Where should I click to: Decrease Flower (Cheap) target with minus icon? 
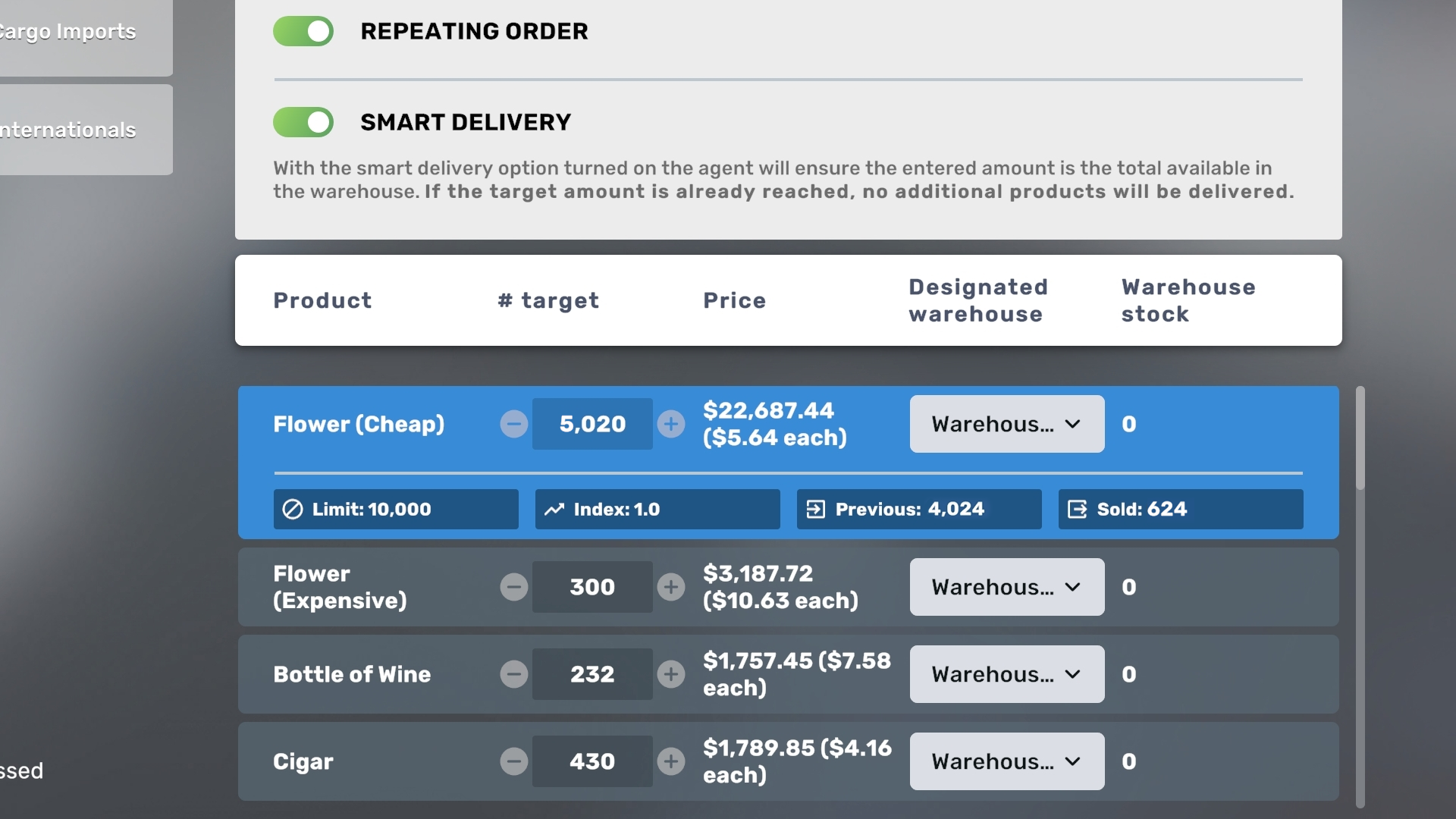click(513, 424)
